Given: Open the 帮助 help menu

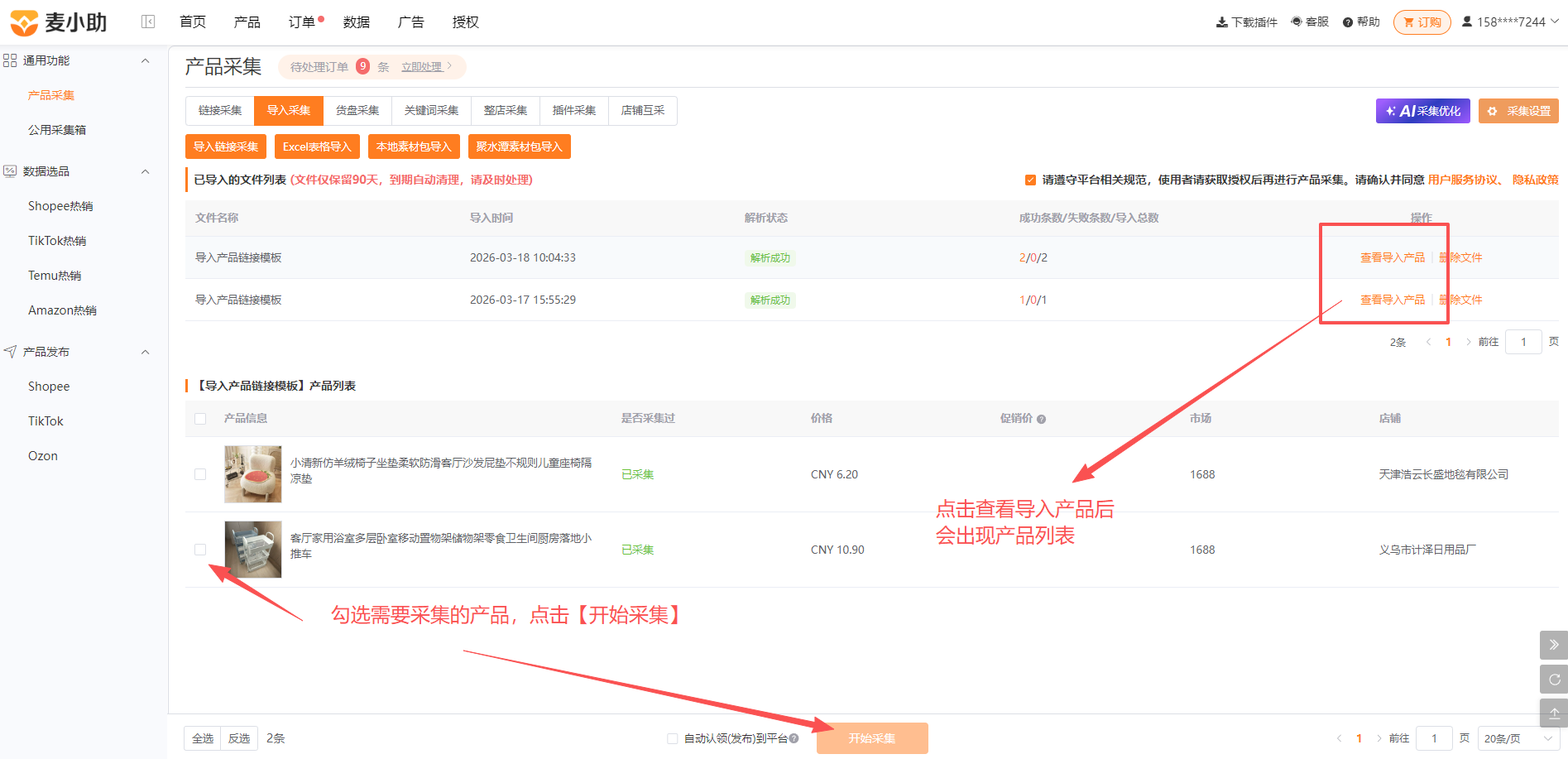Looking at the screenshot, I should (1361, 22).
